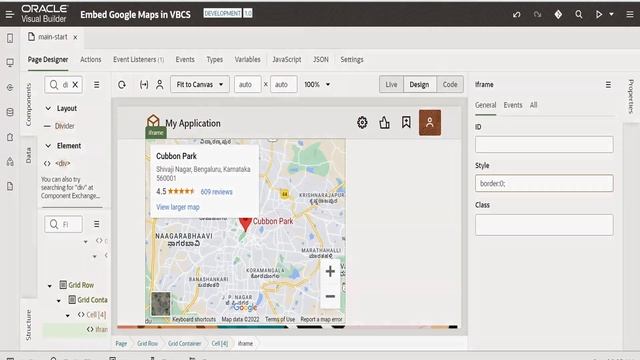Switch canvas to Code mode
This screenshot has width=640, height=360.
(450, 84)
